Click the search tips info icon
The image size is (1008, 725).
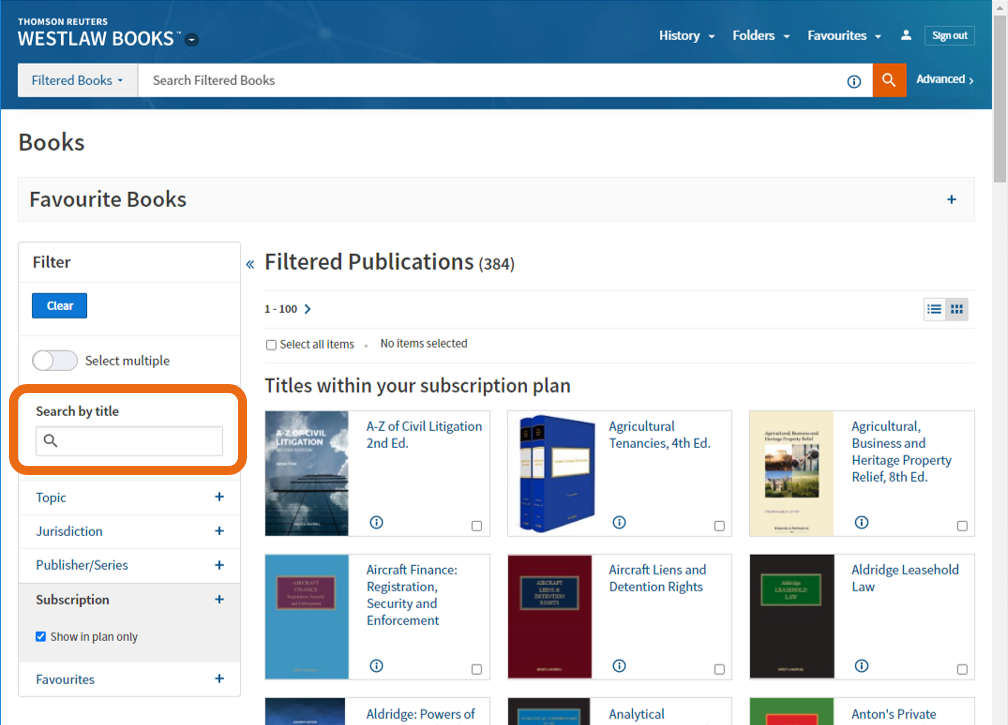[x=854, y=81]
